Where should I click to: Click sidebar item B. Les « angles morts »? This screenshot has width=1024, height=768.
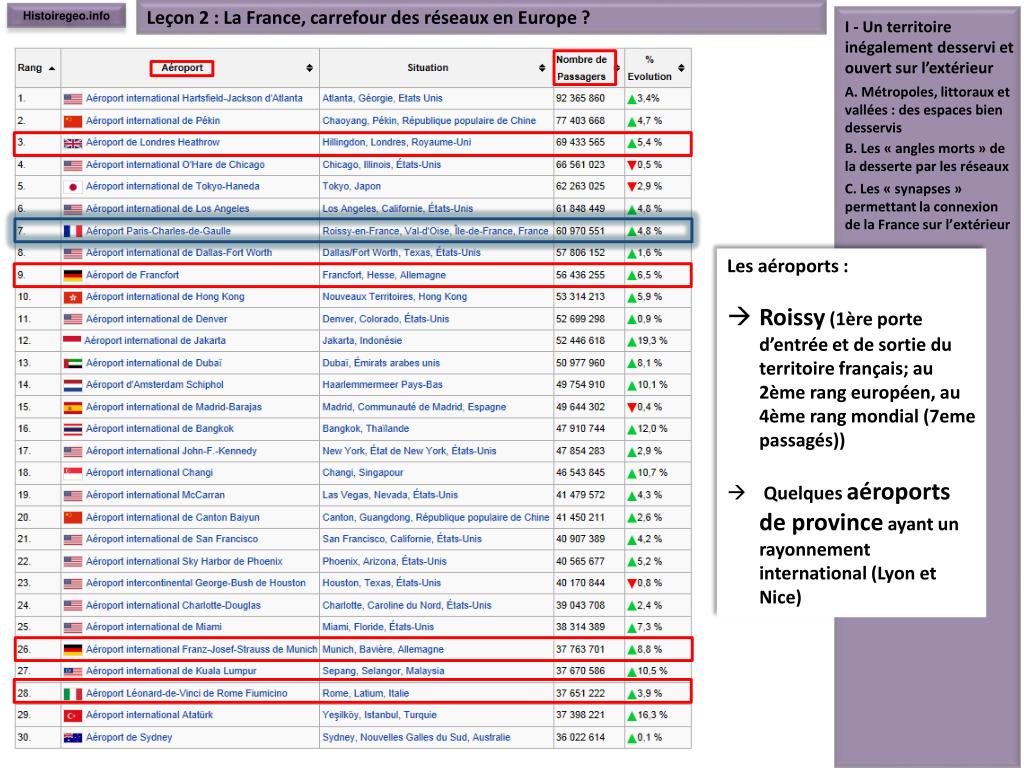click(x=926, y=157)
